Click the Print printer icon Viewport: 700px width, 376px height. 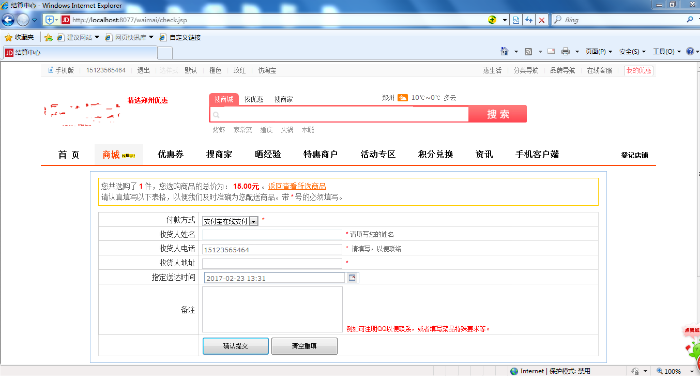tap(566, 51)
